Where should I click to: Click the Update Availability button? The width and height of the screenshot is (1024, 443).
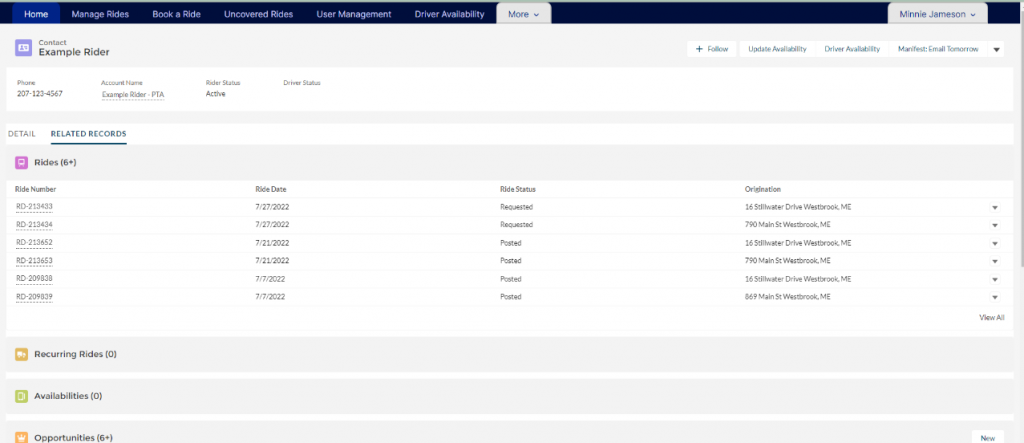pyautogui.click(x=777, y=49)
